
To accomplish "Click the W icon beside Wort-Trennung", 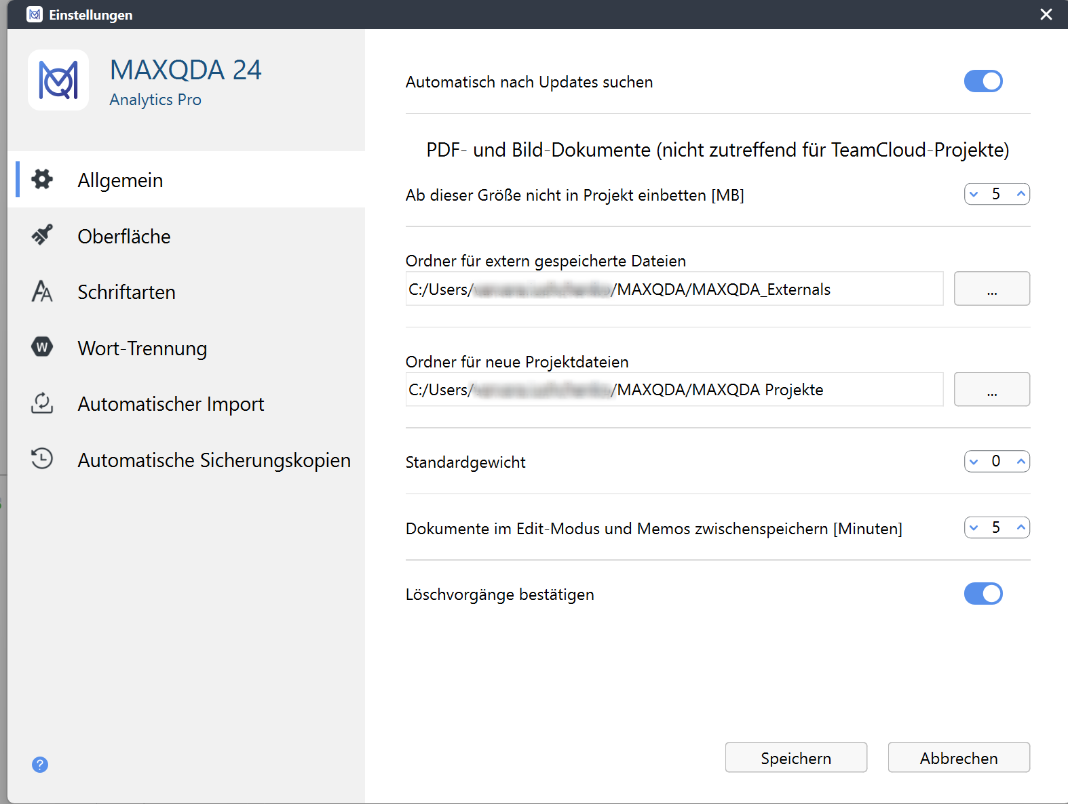I will (42, 347).
